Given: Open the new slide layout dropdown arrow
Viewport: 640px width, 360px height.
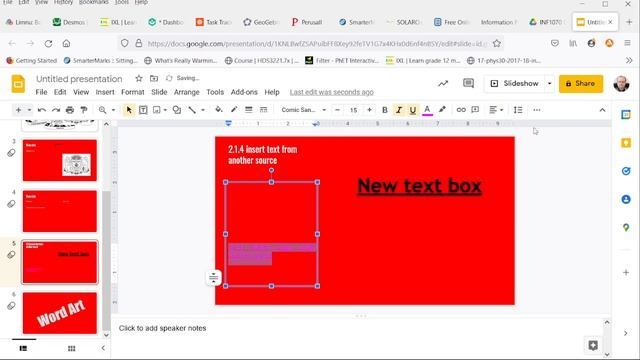Looking at the screenshot, I should coord(29,110).
